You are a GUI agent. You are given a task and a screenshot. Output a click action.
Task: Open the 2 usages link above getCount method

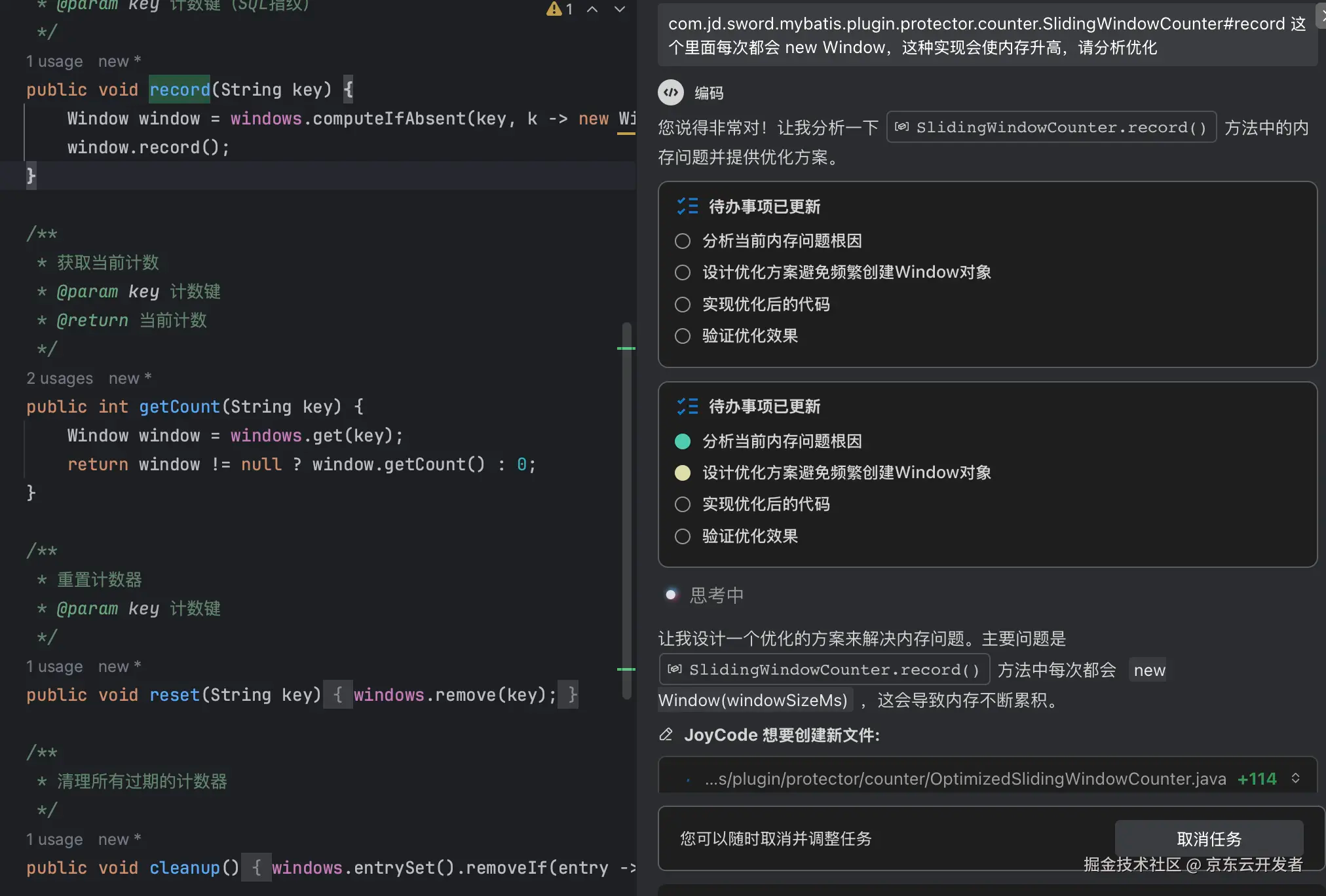tap(60, 378)
